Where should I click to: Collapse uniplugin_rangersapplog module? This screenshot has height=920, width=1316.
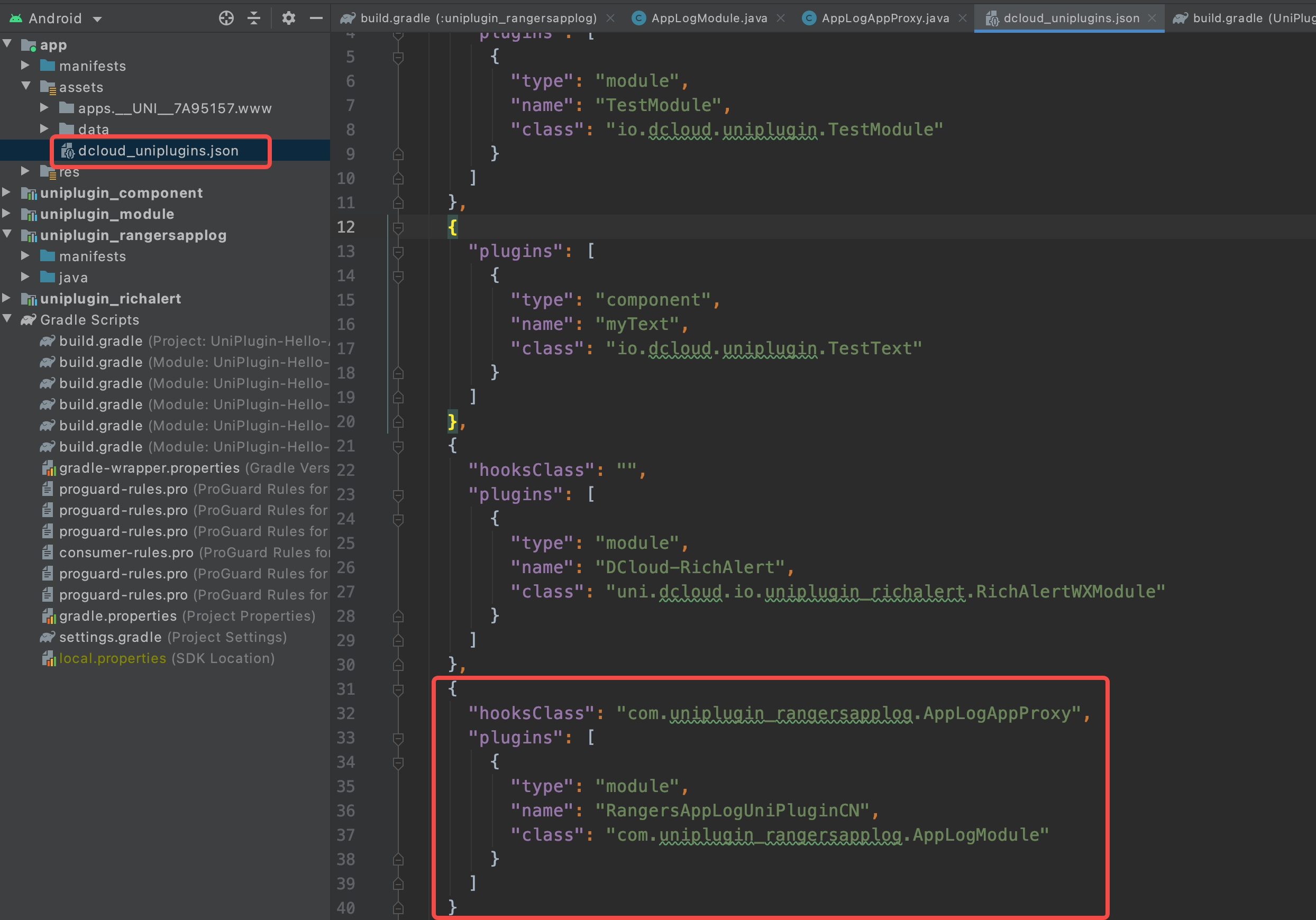[x=7, y=234]
